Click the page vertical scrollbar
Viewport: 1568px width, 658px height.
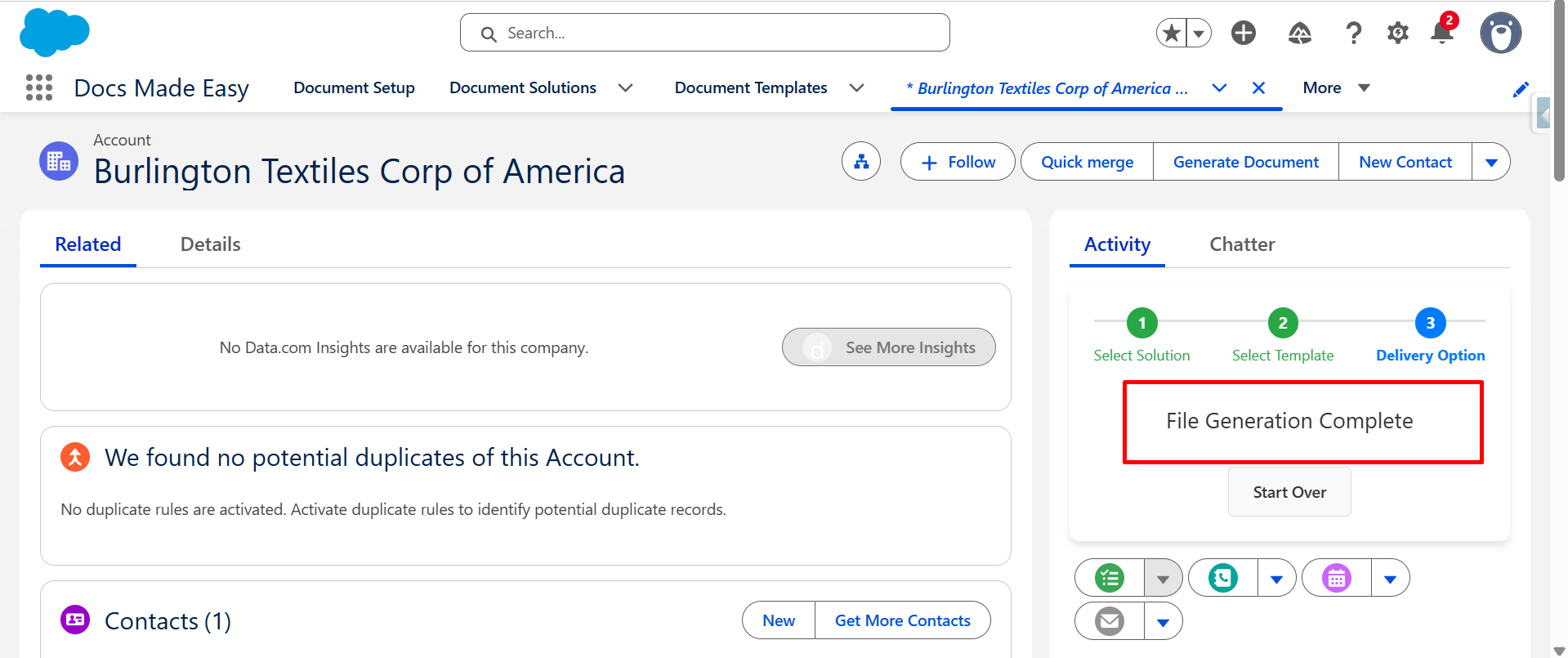(x=1559, y=90)
